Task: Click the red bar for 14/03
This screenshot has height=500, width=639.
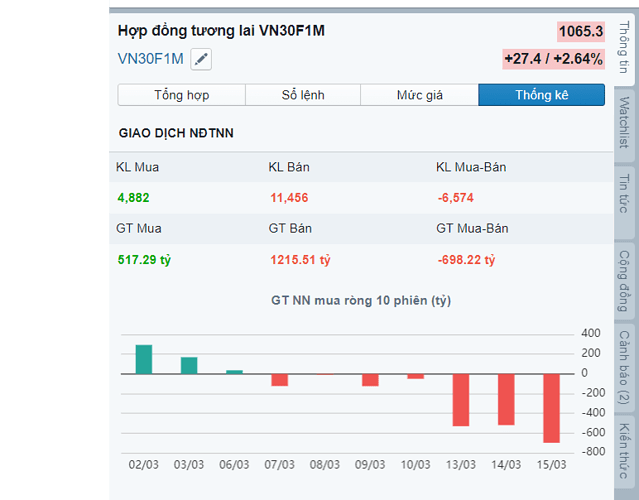Action: pos(506,400)
